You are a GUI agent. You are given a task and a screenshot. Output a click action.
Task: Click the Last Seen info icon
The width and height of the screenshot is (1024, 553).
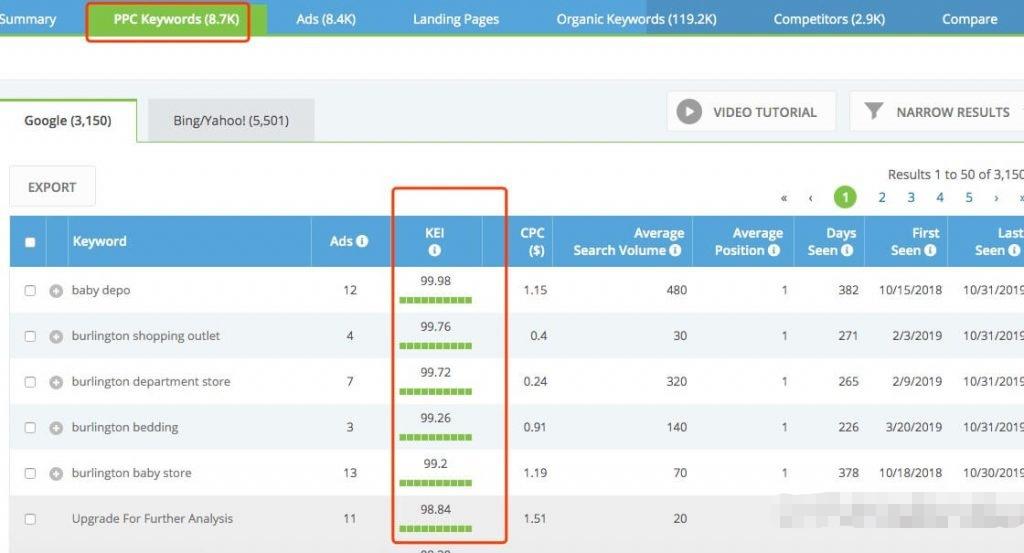(x=1014, y=250)
